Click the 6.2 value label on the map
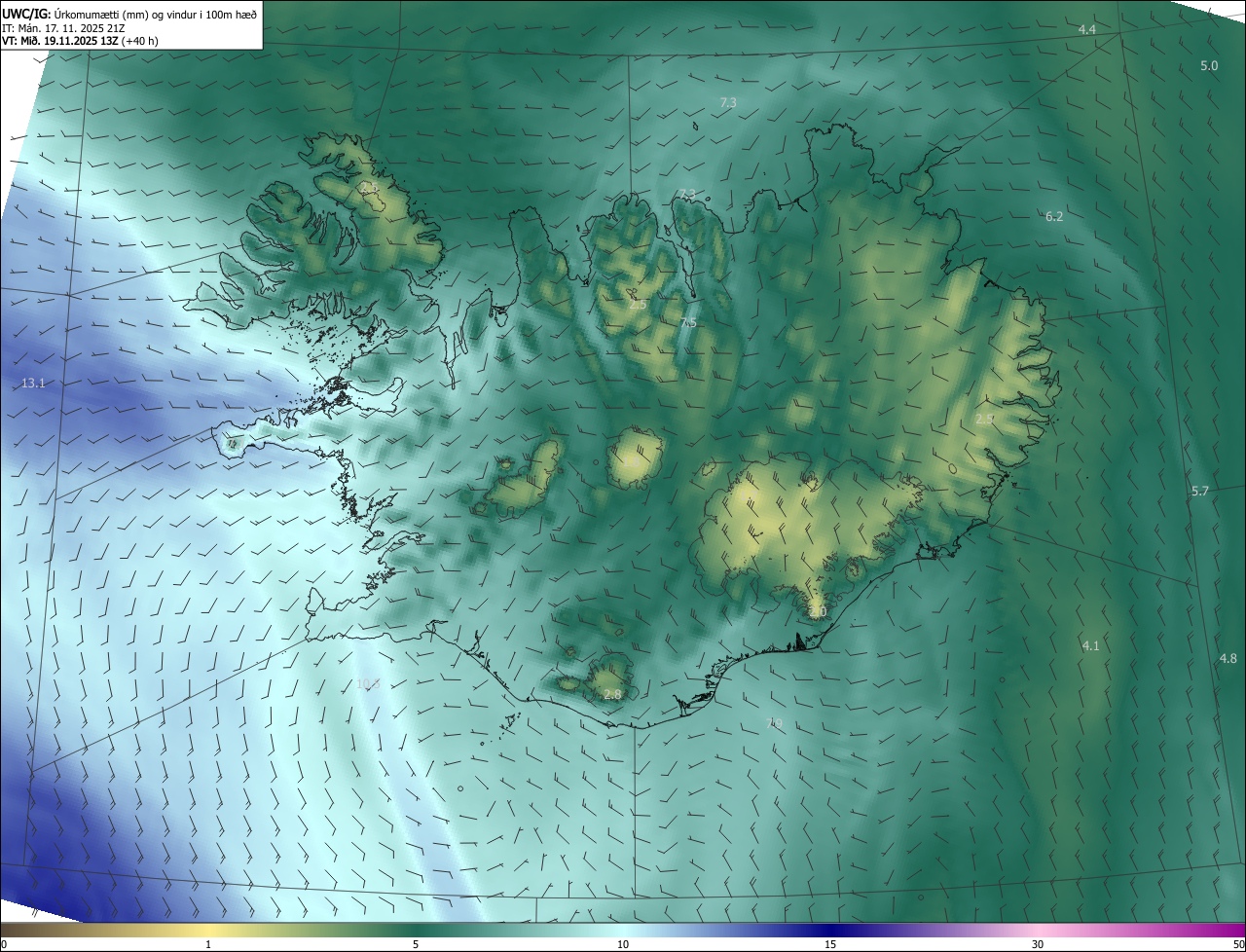The image size is (1246, 952). [x=1054, y=216]
